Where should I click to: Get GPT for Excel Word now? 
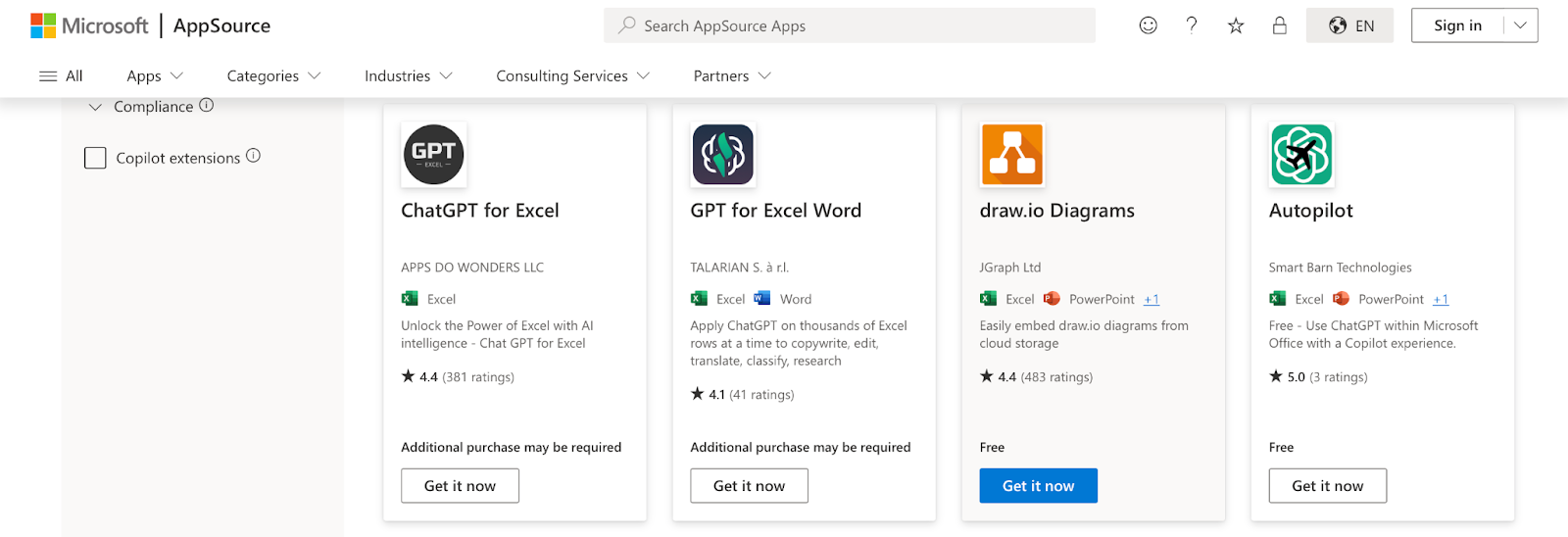click(x=749, y=486)
